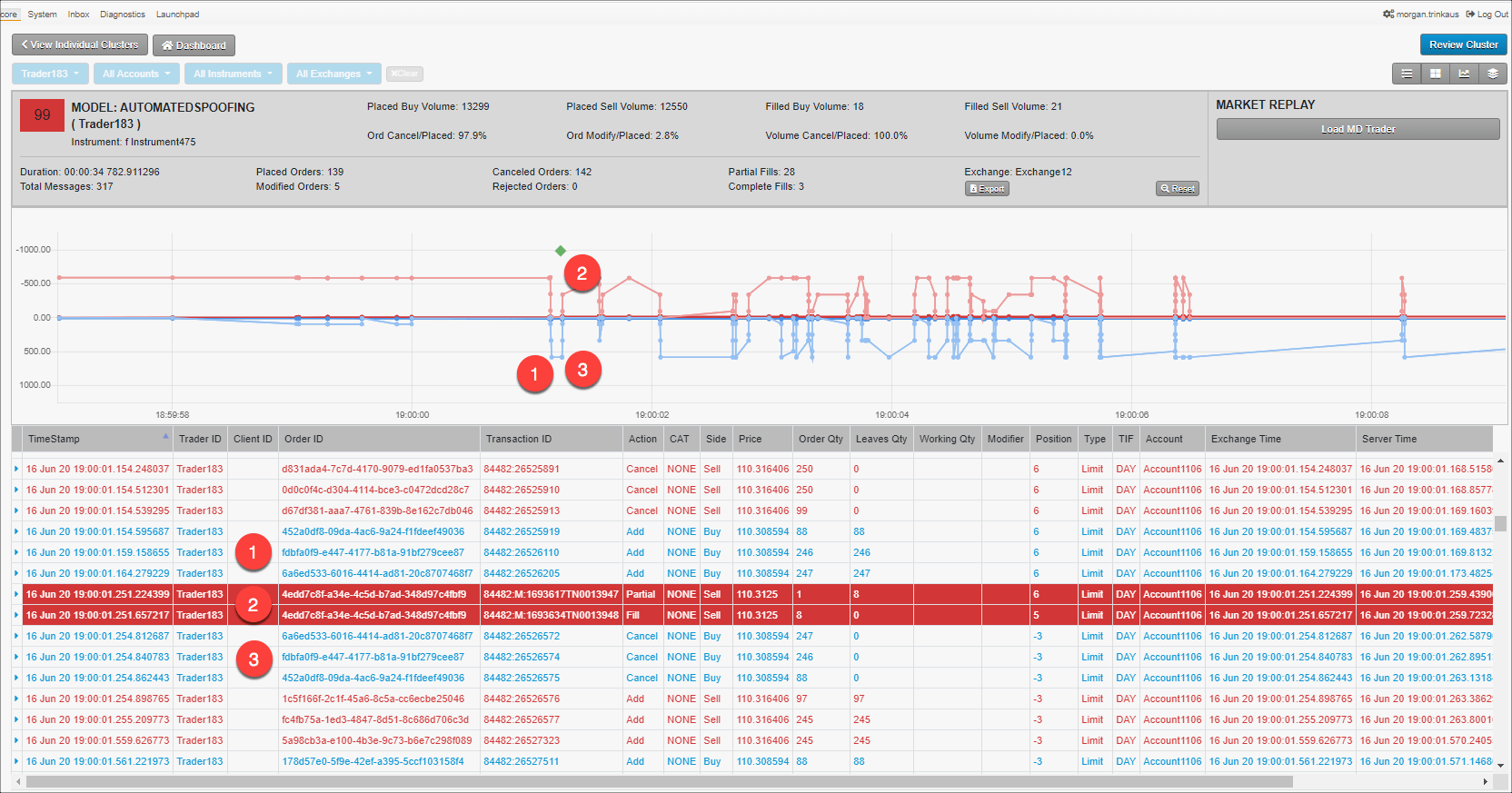Click the Load MD Trader button
This screenshot has height=793, width=1512.
pyautogui.click(x=1358, y=129)
